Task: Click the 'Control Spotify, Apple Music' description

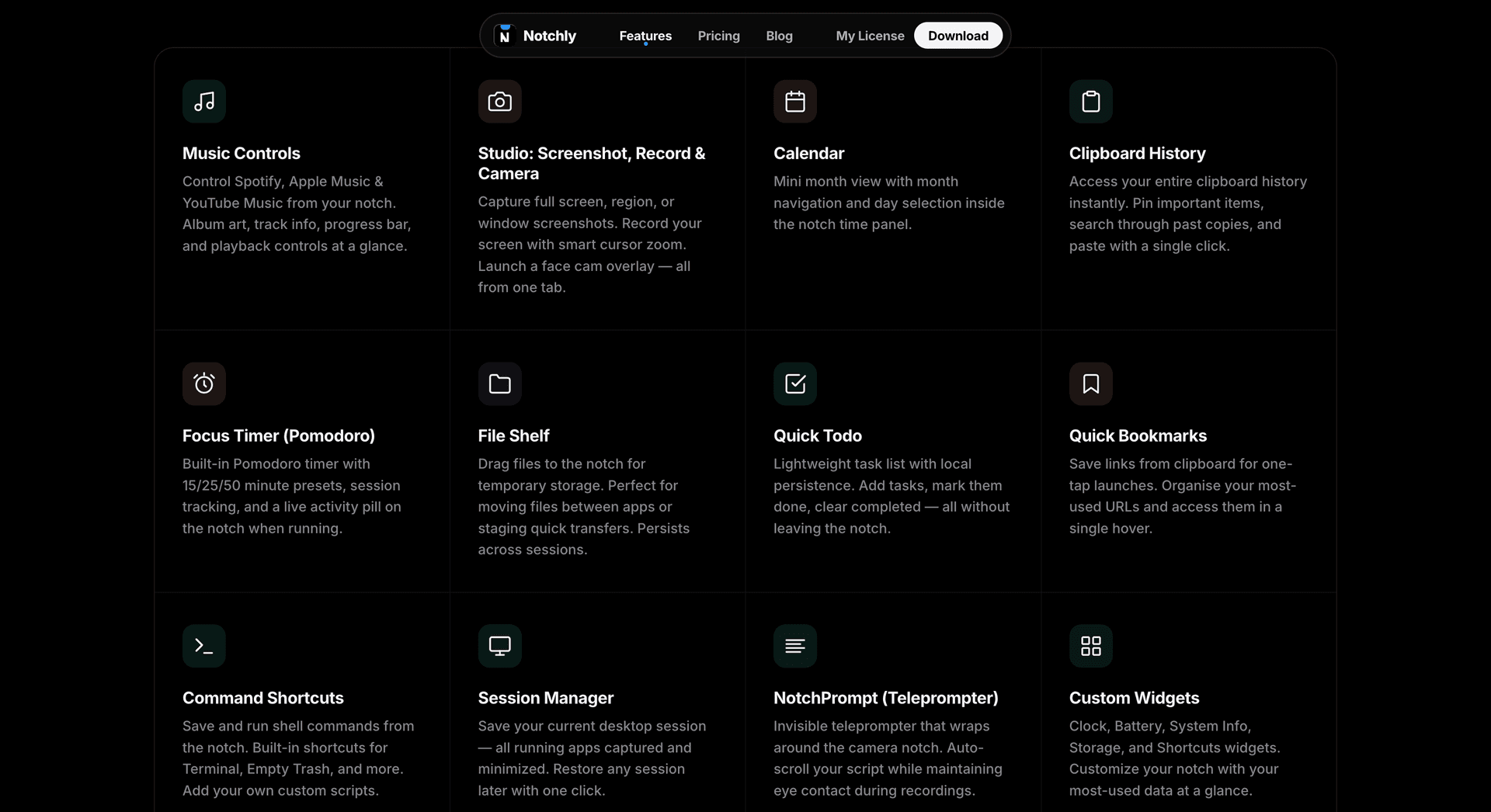Action: (297, 213)
